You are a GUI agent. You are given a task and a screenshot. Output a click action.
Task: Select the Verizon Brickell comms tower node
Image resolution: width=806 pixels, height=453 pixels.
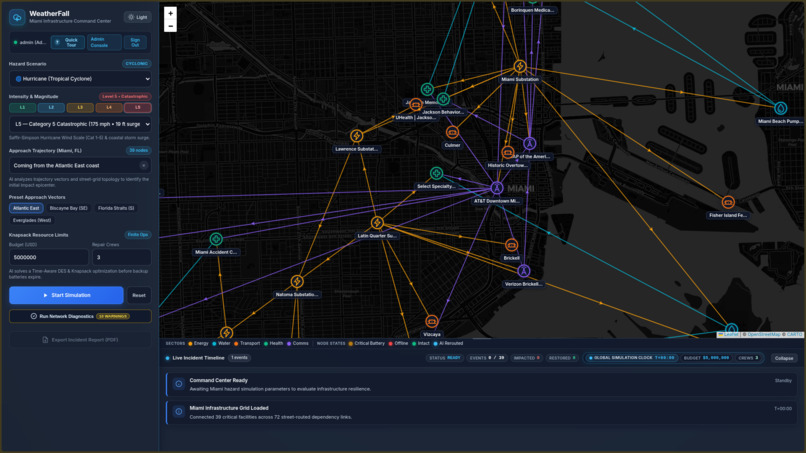point(523,271)
